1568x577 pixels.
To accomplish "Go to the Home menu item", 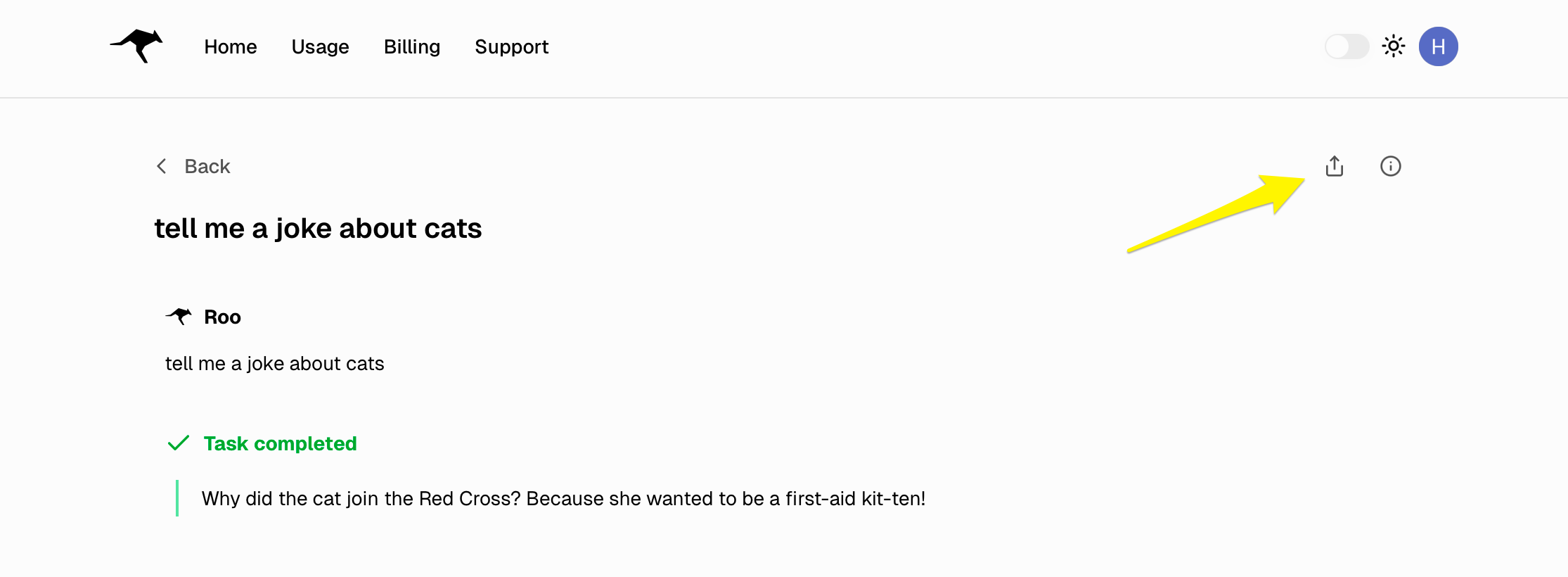I will click(x=231, y=46).
